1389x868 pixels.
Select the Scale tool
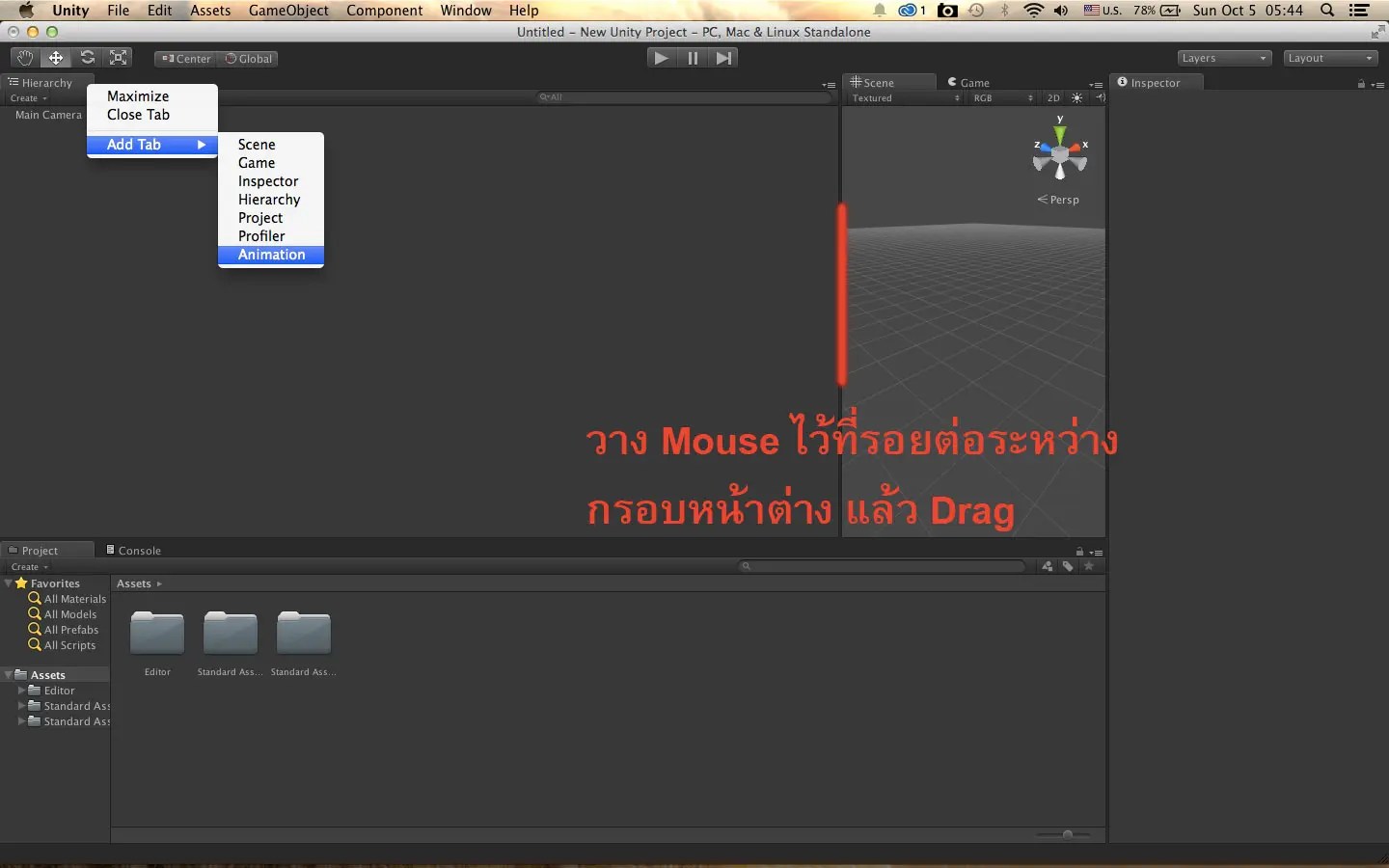118,58
